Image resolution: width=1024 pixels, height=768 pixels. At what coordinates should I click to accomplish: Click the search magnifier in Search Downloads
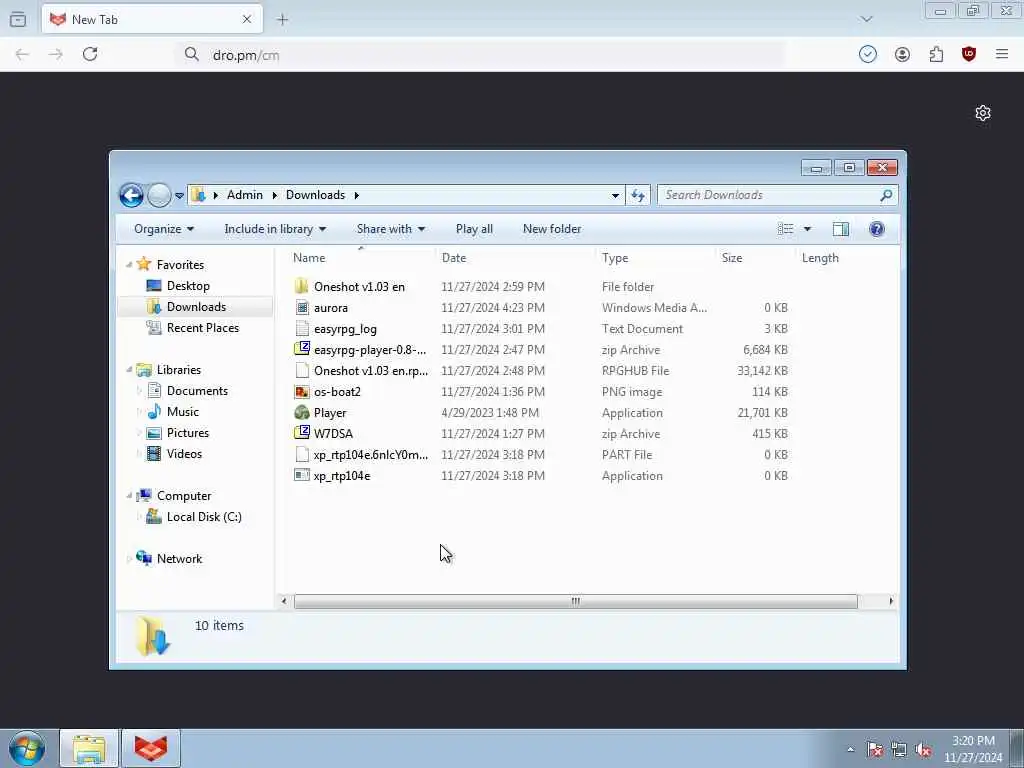(886, 195)
